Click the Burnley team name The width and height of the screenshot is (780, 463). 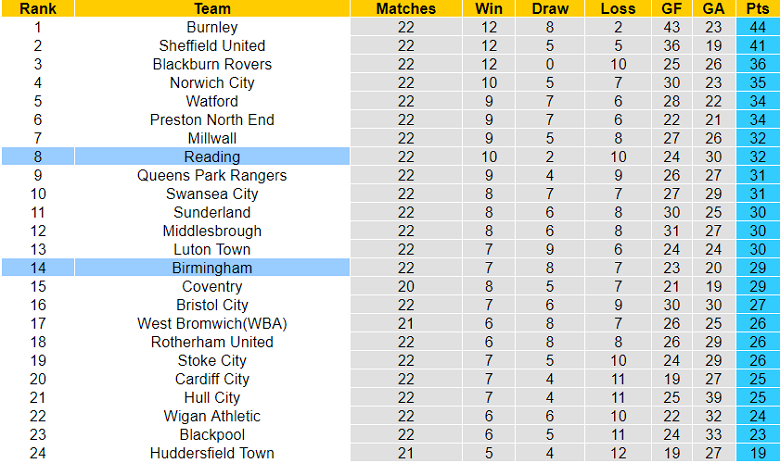point(212,27)
